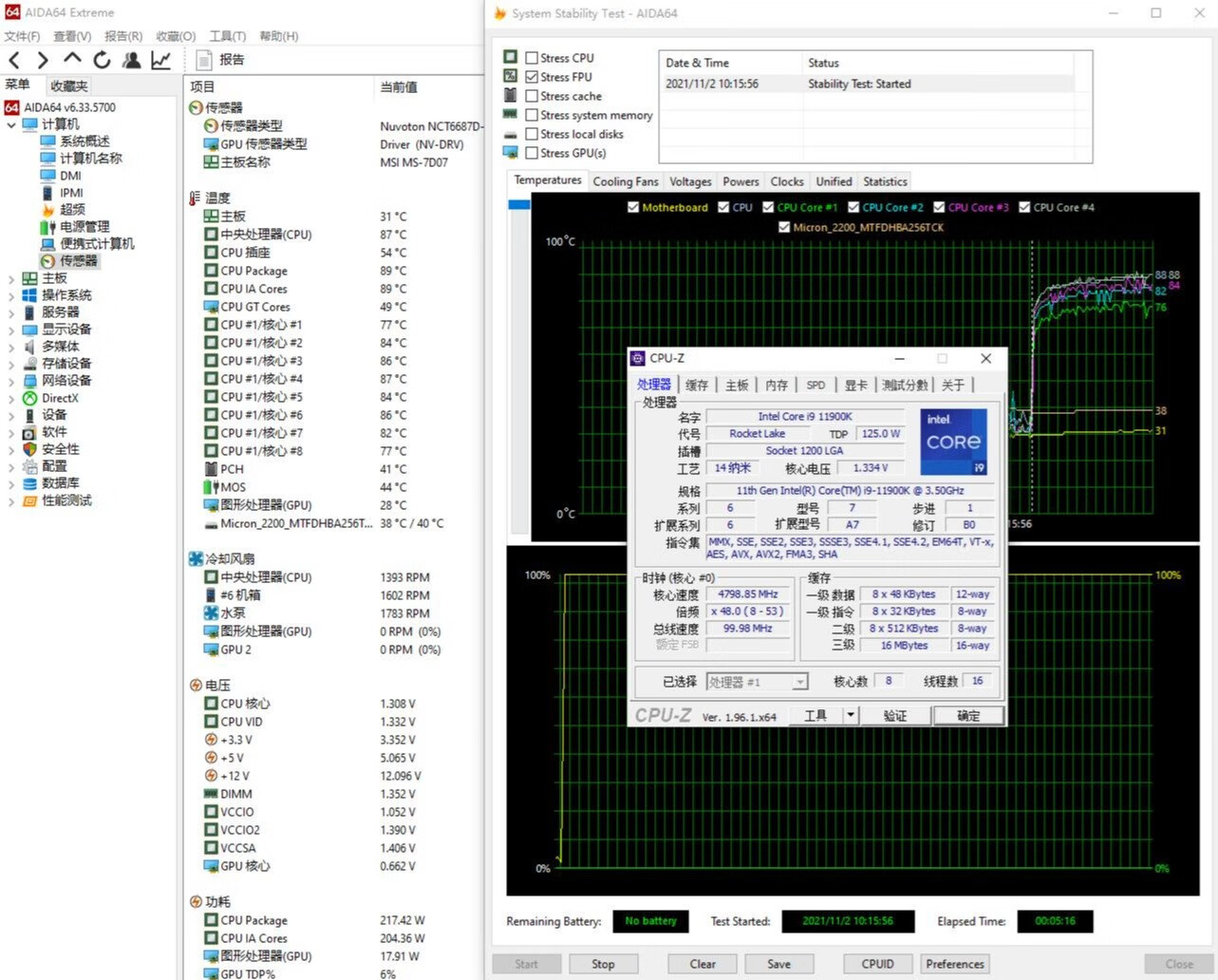Image resolution: width=1218 pixels, height=980 pixels.
Task: Click the 验证 validate button in CPU-Z
Action: 894,715
